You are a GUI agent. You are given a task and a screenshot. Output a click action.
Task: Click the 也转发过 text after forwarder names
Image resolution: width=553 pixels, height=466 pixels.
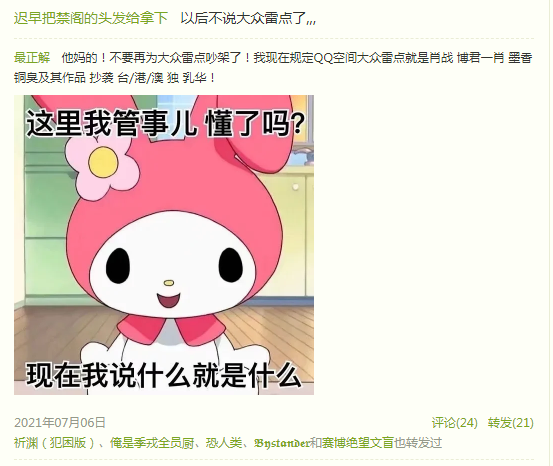tap(418, 442)
